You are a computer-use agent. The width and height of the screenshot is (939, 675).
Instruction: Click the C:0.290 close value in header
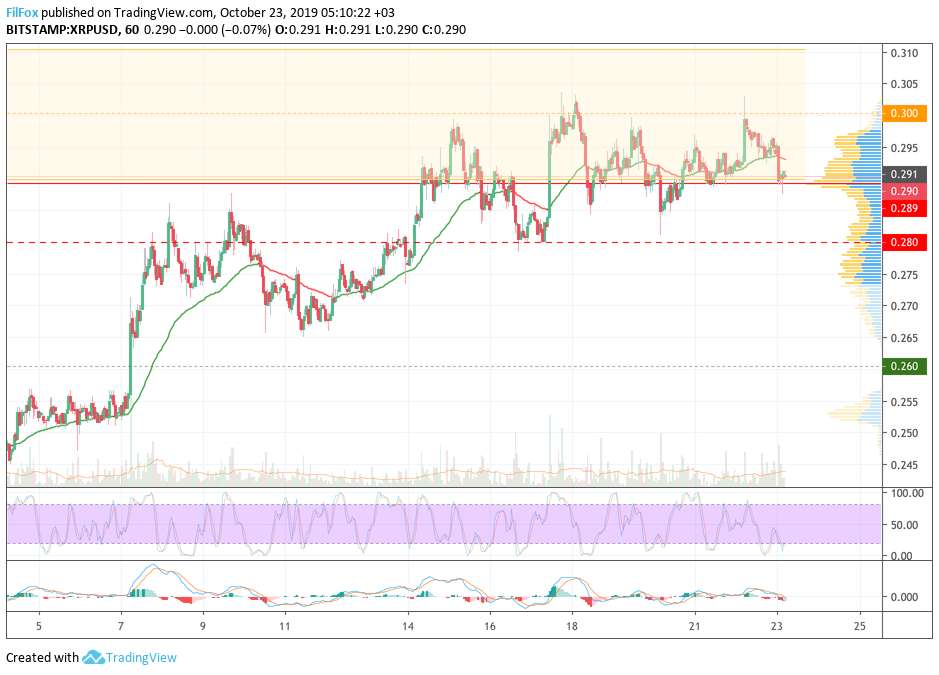tap(444, 29)
